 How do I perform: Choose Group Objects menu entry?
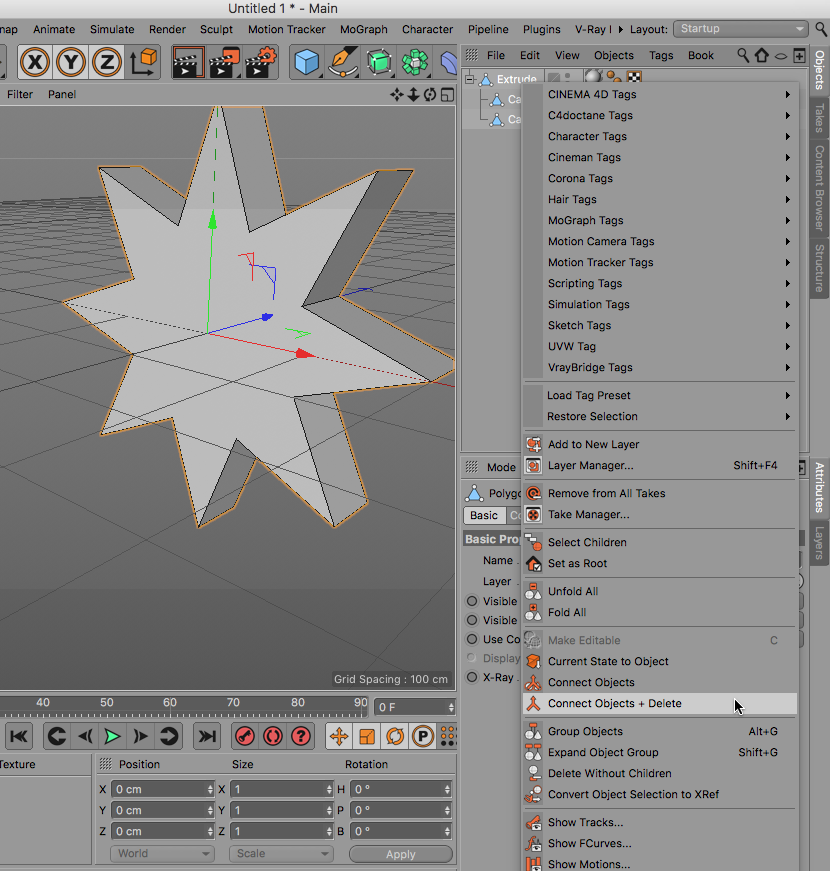(x=660, y=732)
